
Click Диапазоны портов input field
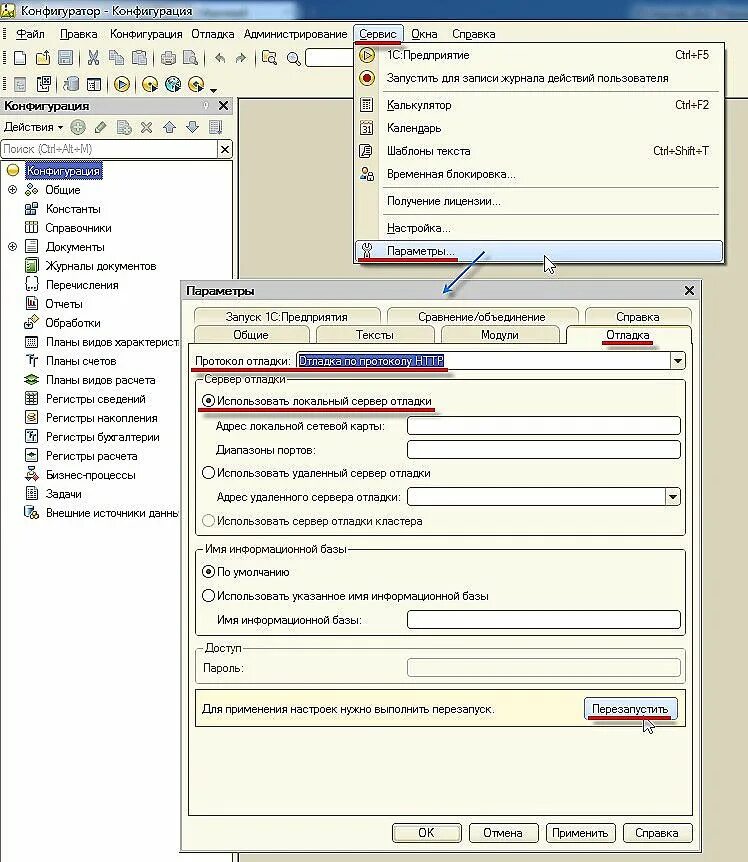(544, 450)
